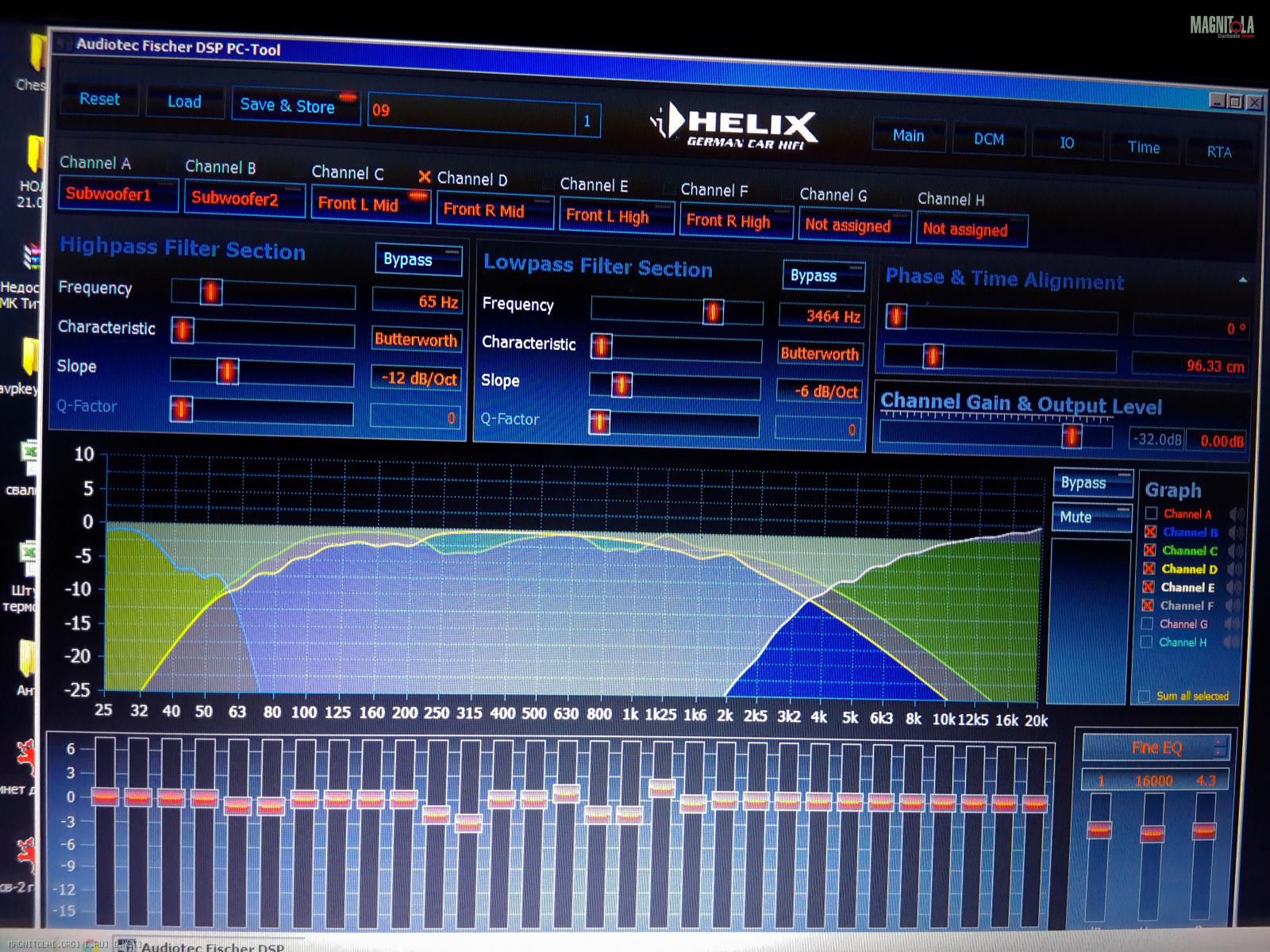Open highpass slope -12 dB/Oct field
Image resolution: width=1270 pixels, height=952 pixels.
coord(416,378)
